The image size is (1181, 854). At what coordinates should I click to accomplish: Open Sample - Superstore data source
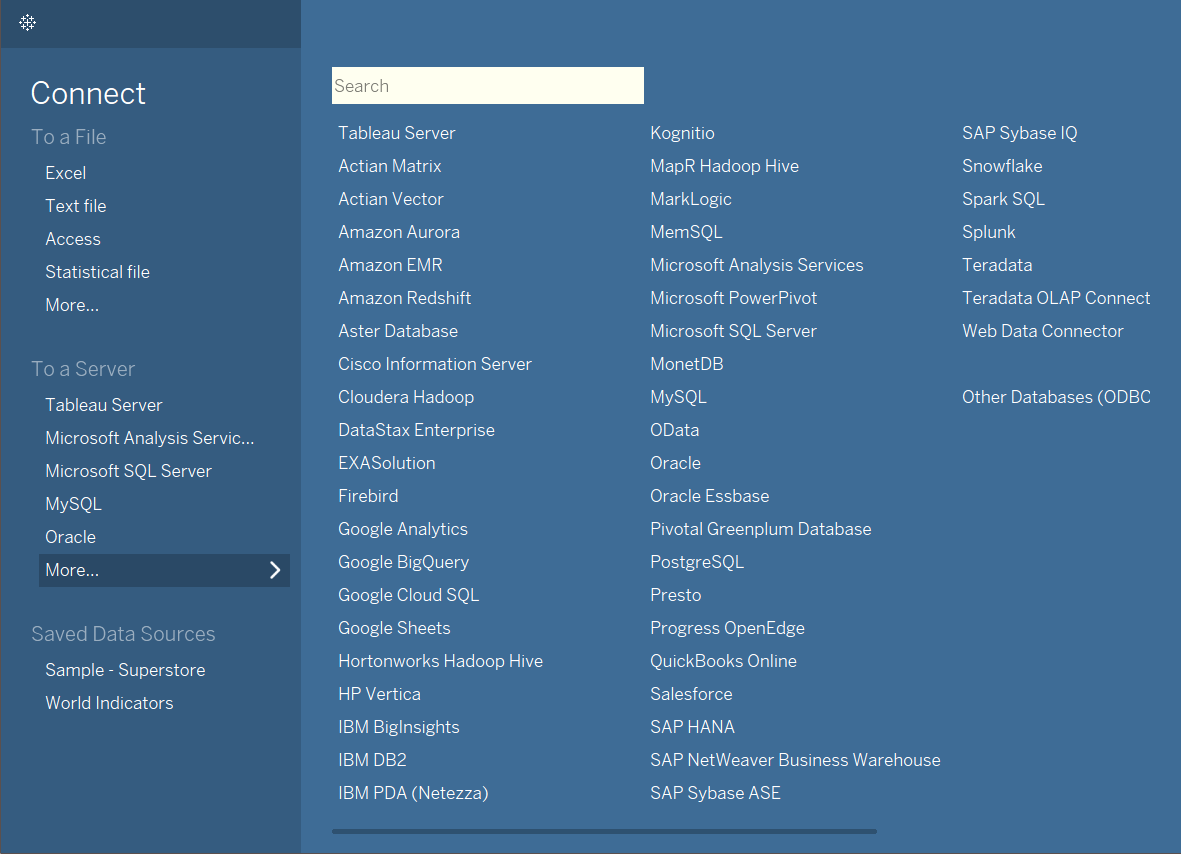[125, 669]
